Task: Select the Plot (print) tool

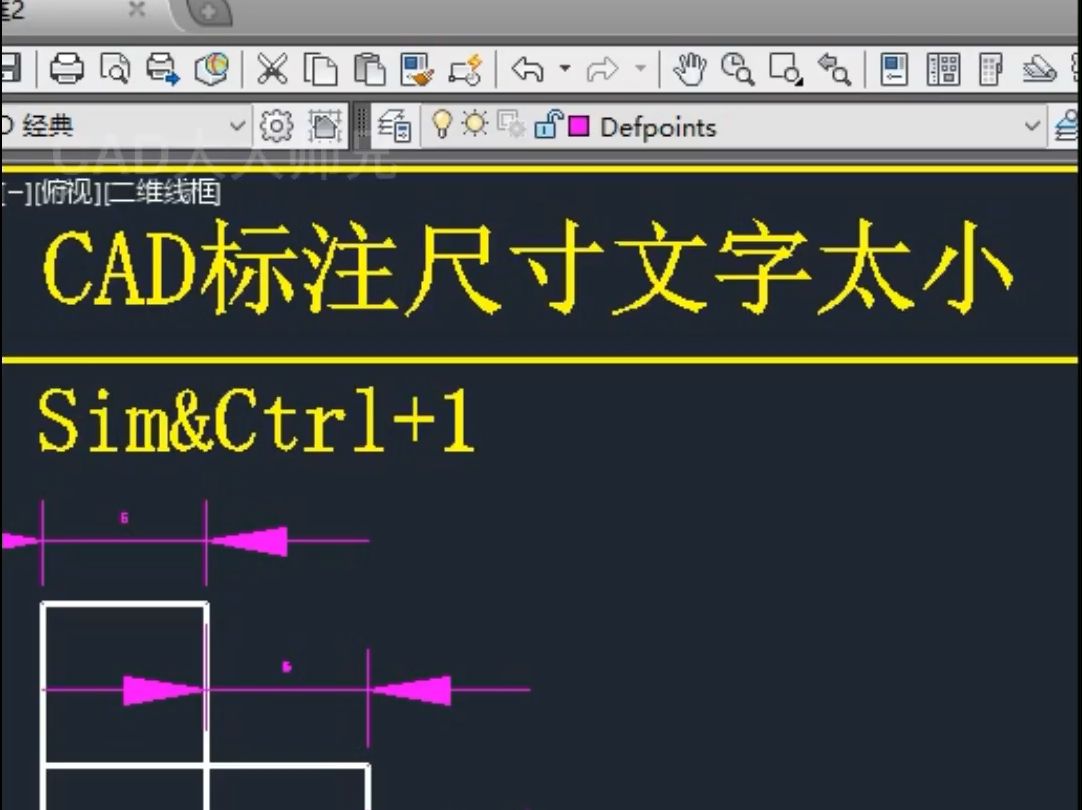Action: click(66, 69)
